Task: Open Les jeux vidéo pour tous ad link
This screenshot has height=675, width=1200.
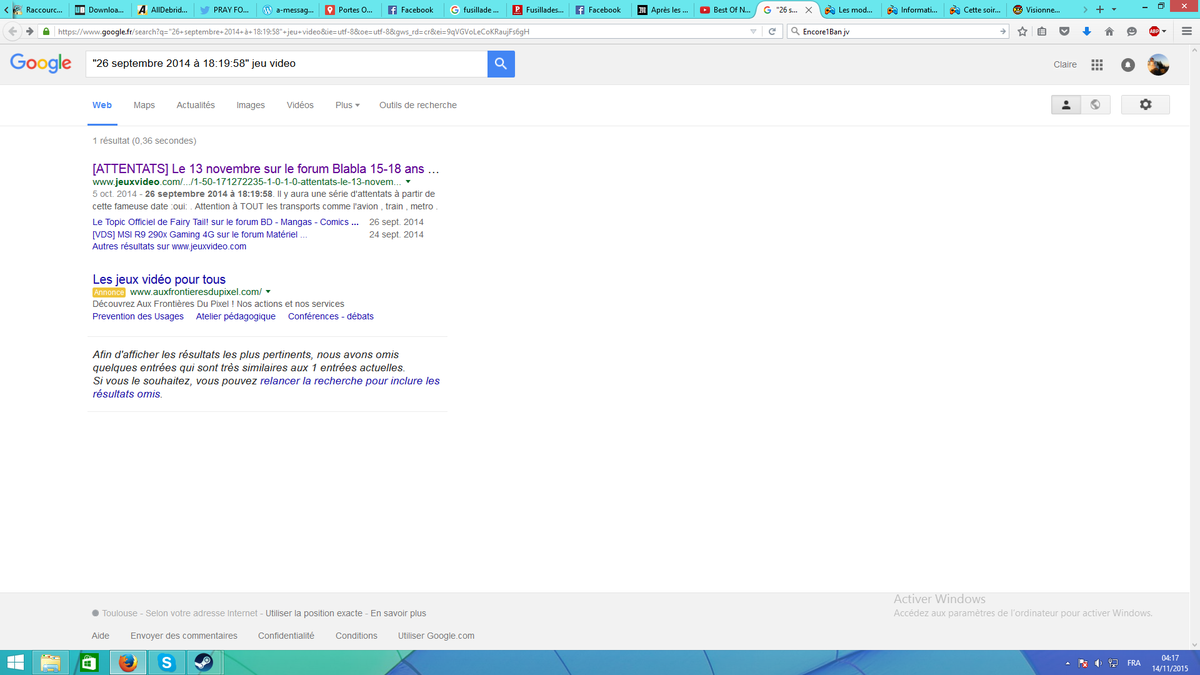Action: coord(159,279)
